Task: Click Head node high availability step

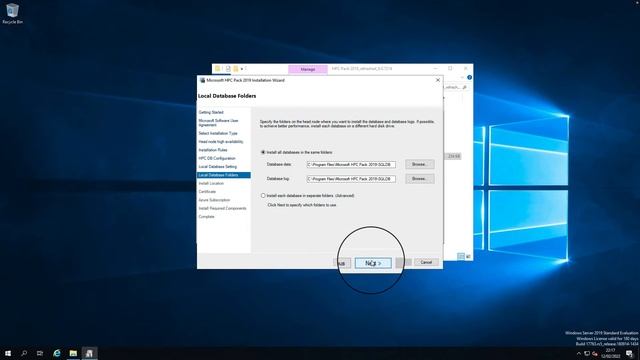Action: (221, 142)
